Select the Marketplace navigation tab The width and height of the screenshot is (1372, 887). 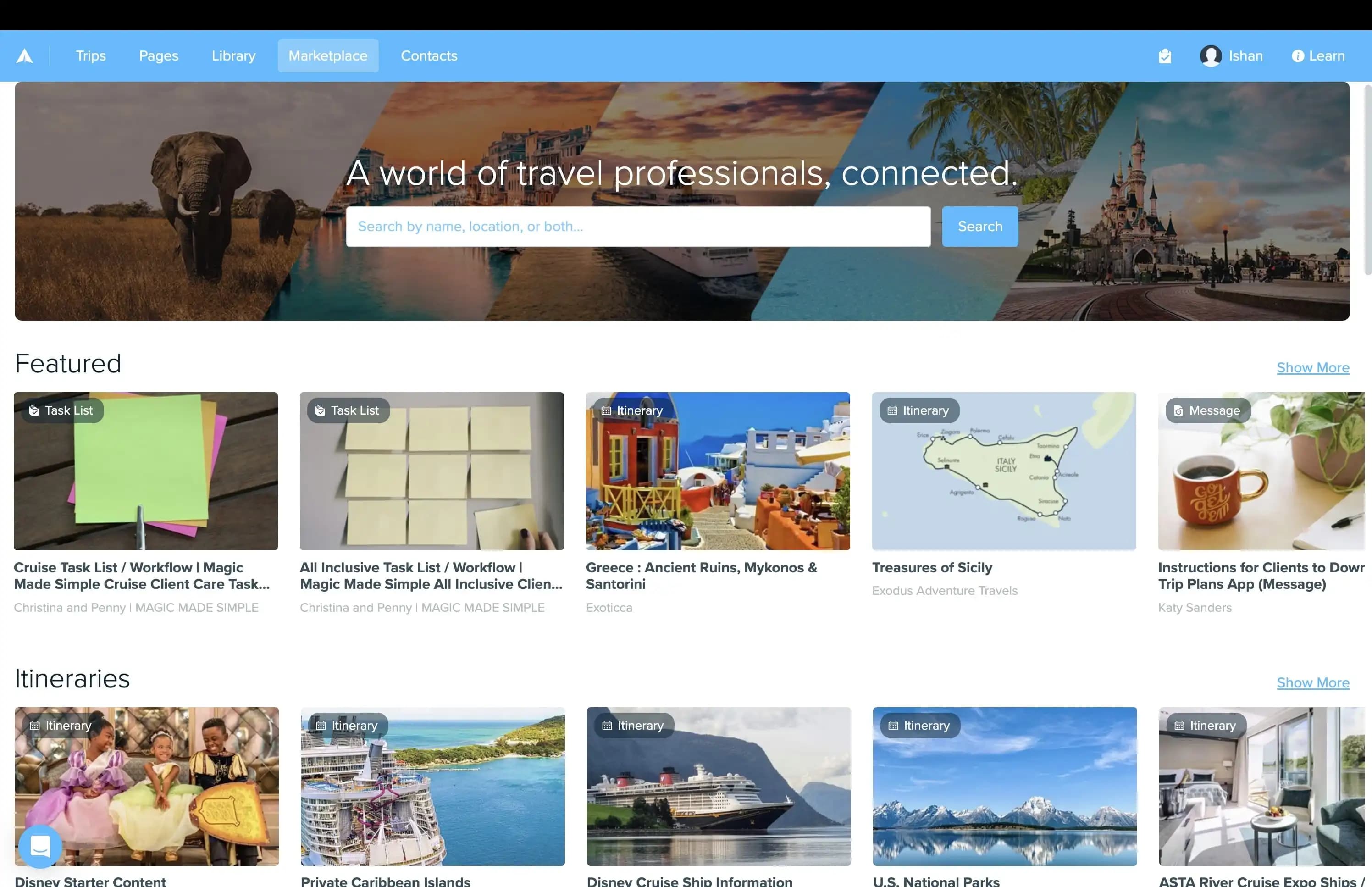(x=328, y=55)
